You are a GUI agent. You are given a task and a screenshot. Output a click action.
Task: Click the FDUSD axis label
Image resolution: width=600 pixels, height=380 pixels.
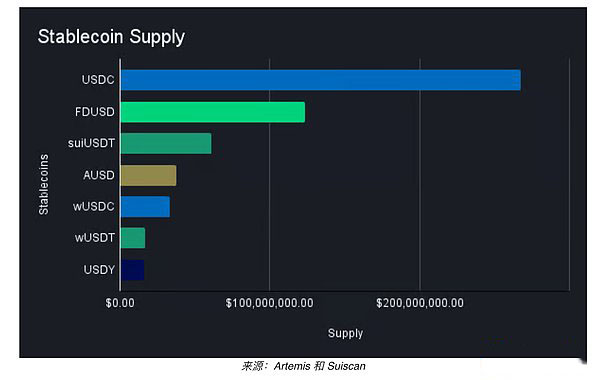click(x=95, y=112)
